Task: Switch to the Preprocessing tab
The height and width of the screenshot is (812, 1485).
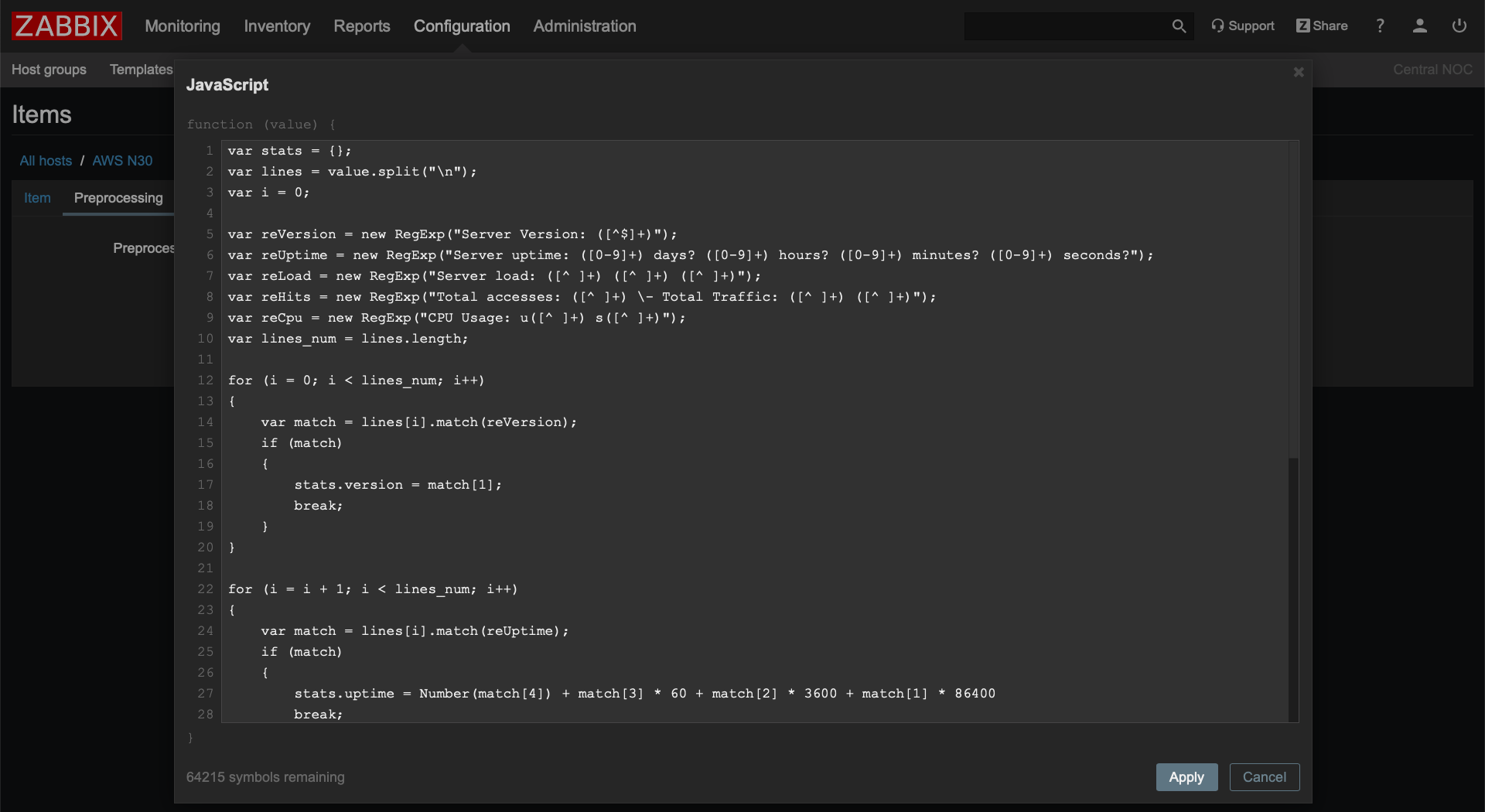Action: coord(117,198)
